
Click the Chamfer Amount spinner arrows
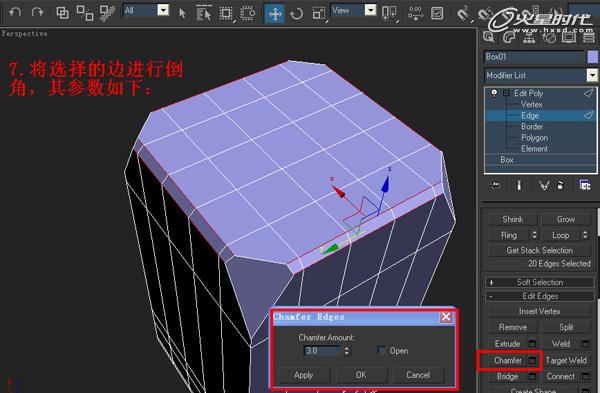point(346,351)
